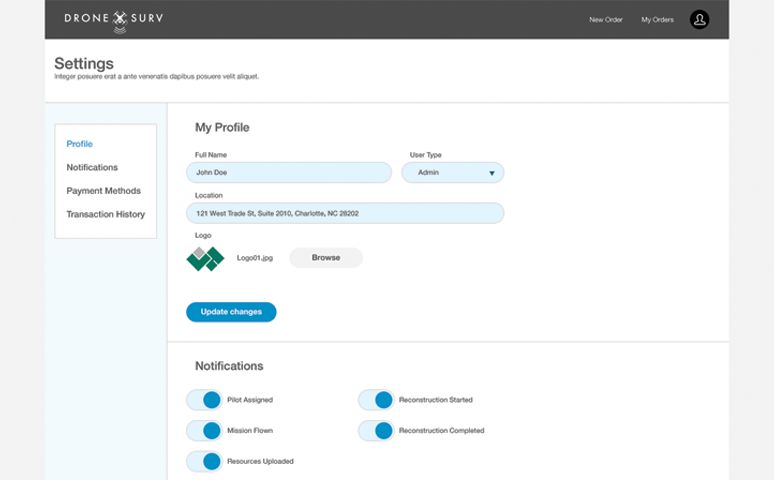The width and height of the screenshot is (774, 480).
Task: Focus the Location address field
Action: click(345, 213)
